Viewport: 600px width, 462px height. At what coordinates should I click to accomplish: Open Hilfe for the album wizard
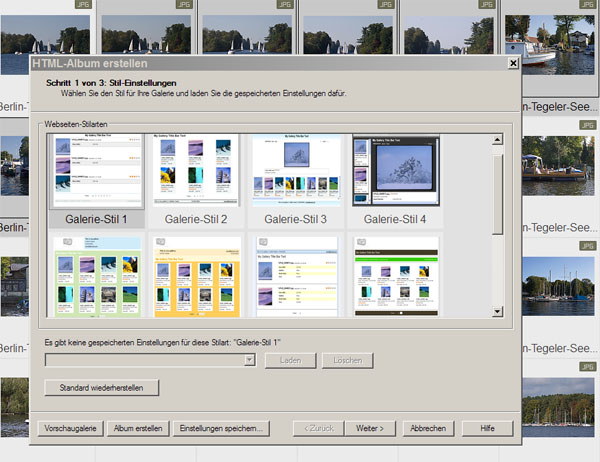pyautogui.click(x=487, y=428)
